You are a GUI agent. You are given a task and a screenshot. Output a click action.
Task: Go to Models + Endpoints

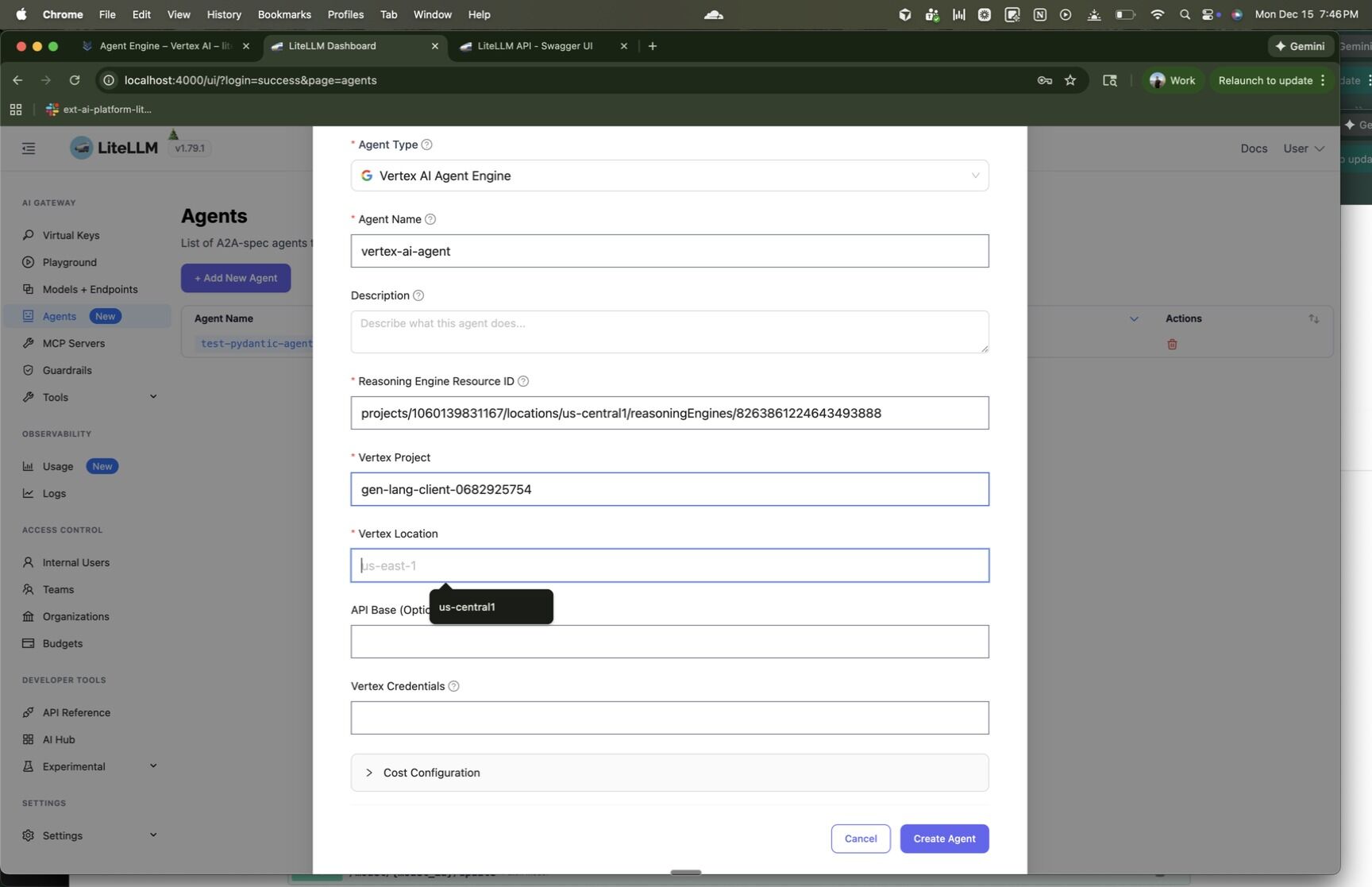90,289
